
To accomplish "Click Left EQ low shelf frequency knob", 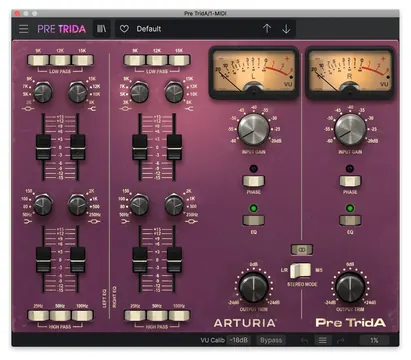I will coord(43,205).
